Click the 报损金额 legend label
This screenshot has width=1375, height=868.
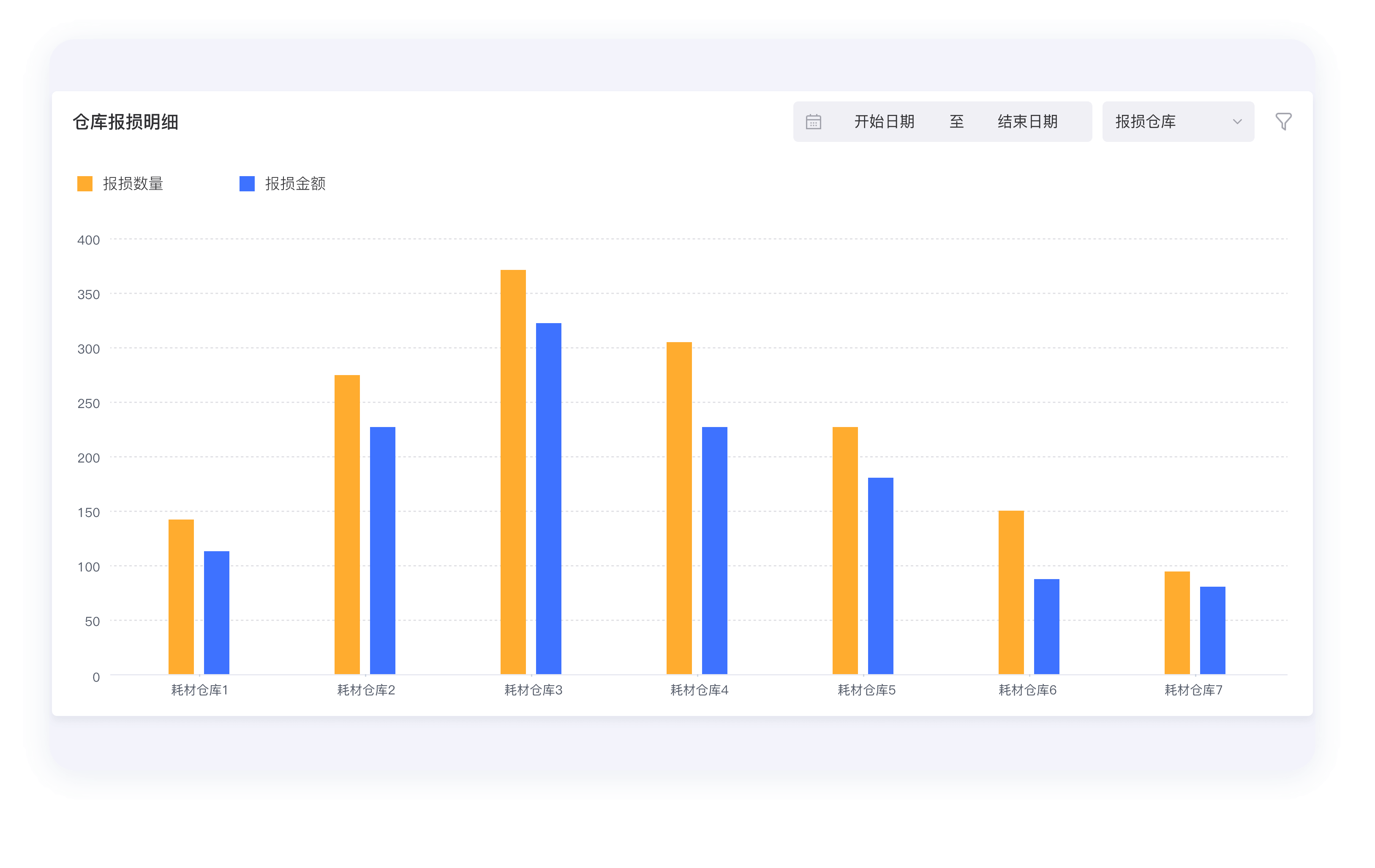[x=295, y=184]
